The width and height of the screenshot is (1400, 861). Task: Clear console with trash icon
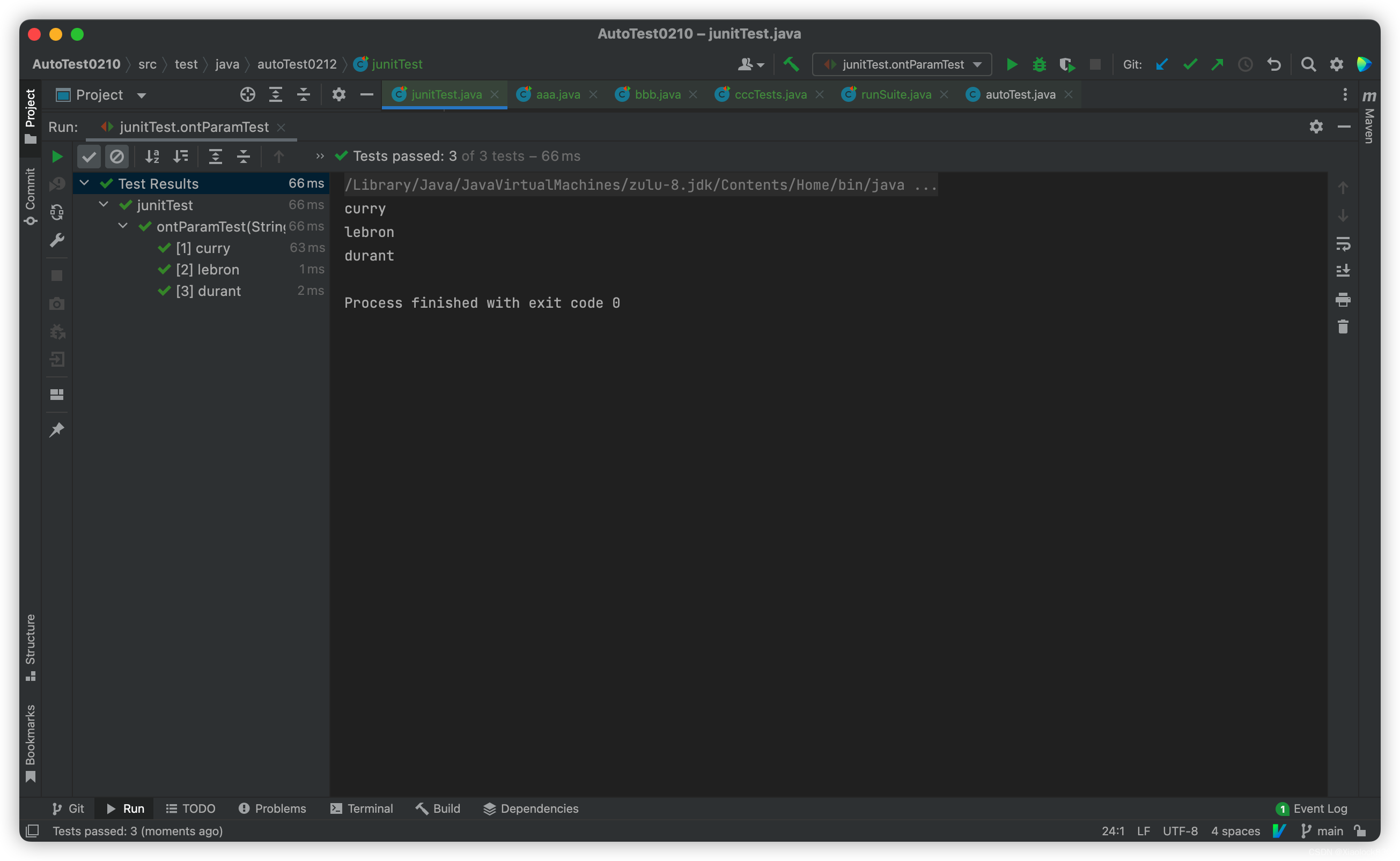click(x=1343, y=327)
